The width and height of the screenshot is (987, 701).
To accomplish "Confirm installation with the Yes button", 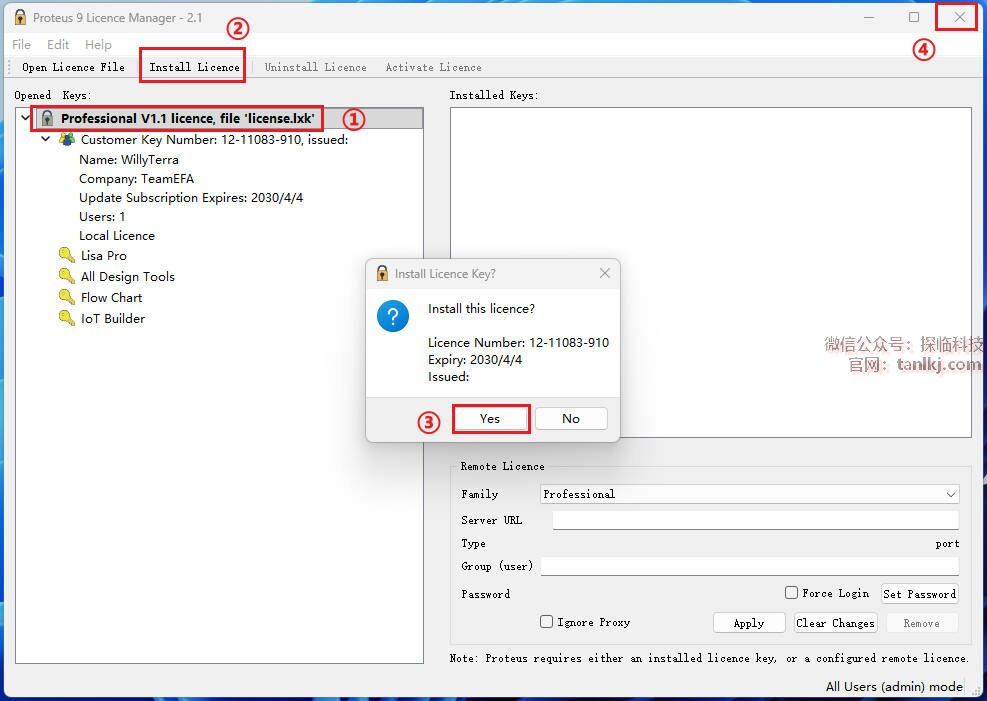I will [490, 418].
